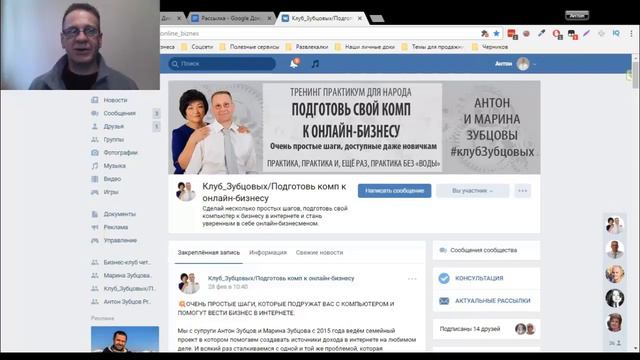
Task: Click the IQ browser extension icon
Action: [x=616, y=33]
